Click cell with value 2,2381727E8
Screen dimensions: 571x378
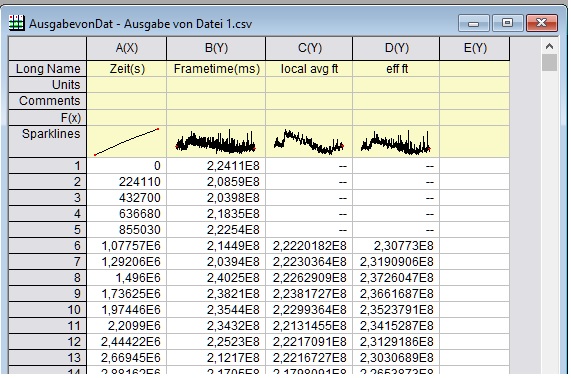pos(309,294)
